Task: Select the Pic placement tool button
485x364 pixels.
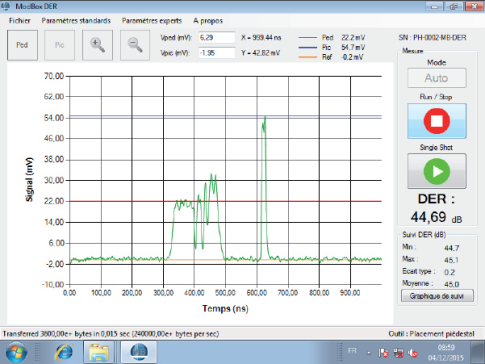Action: (x=60, y=45)
